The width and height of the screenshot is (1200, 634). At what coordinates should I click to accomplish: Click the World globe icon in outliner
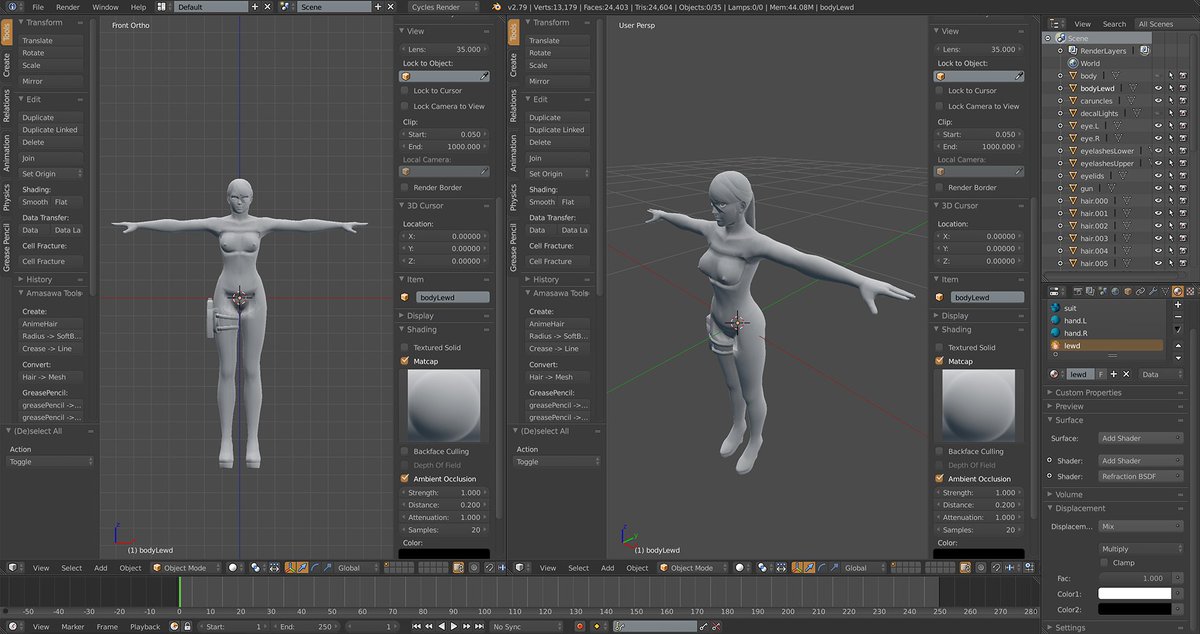pyautogui.click(x=1072, y=63)
